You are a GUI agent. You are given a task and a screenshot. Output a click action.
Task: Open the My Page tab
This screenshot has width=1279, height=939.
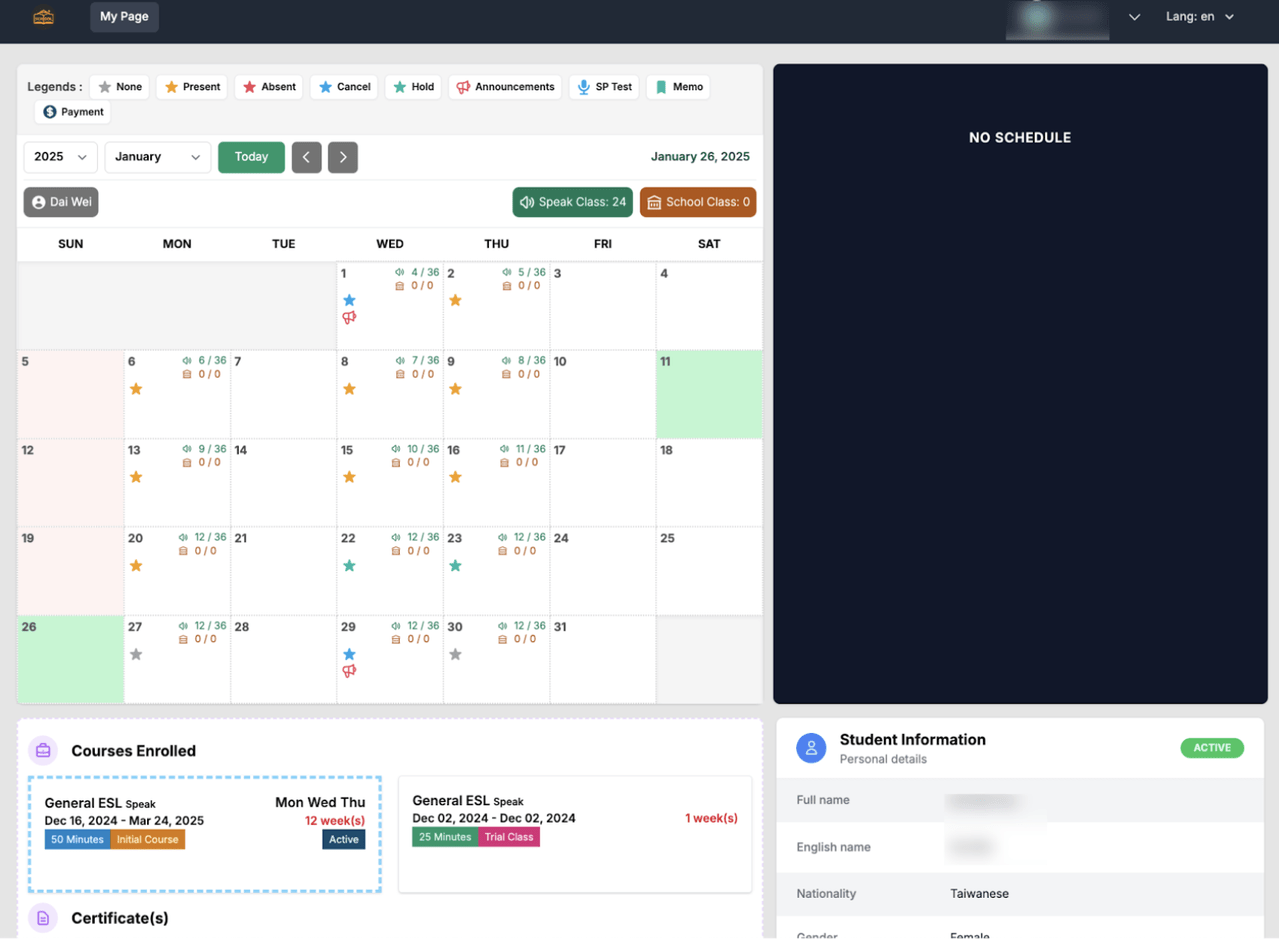pos(124,17)
